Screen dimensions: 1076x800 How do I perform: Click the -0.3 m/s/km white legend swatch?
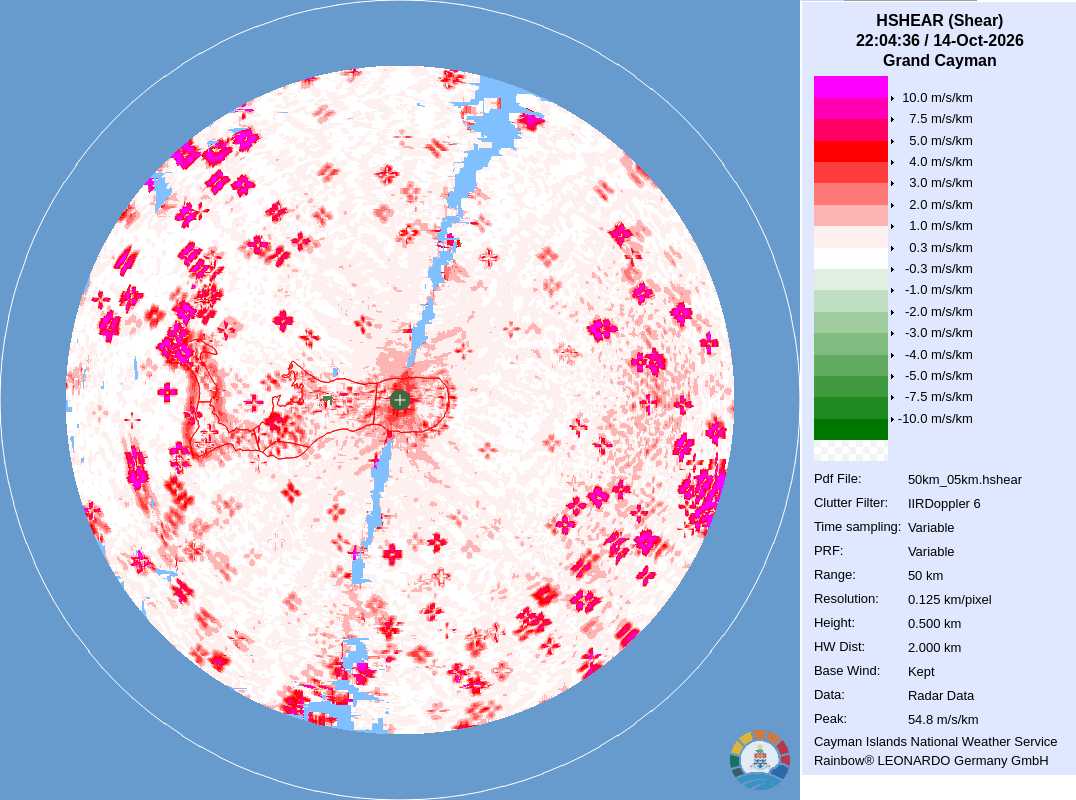(850, 258)
